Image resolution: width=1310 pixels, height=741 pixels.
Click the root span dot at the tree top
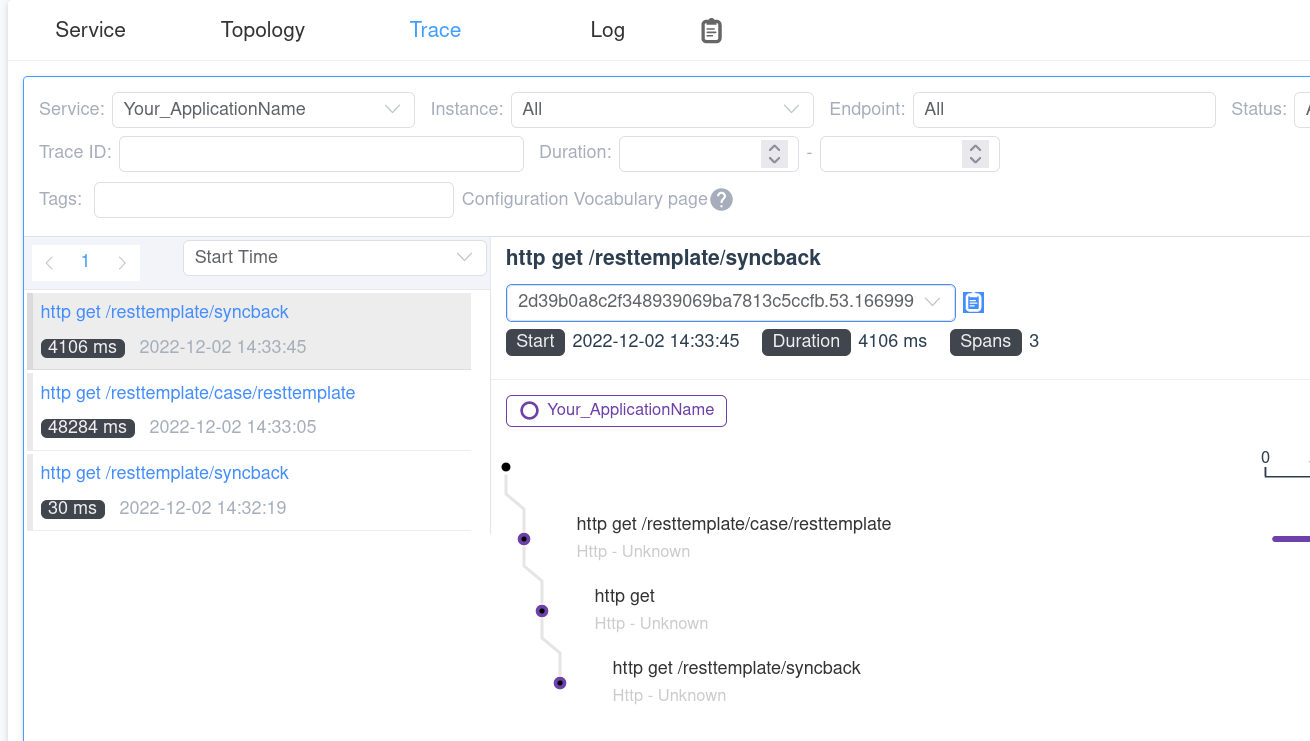click(x=506, y=466)
